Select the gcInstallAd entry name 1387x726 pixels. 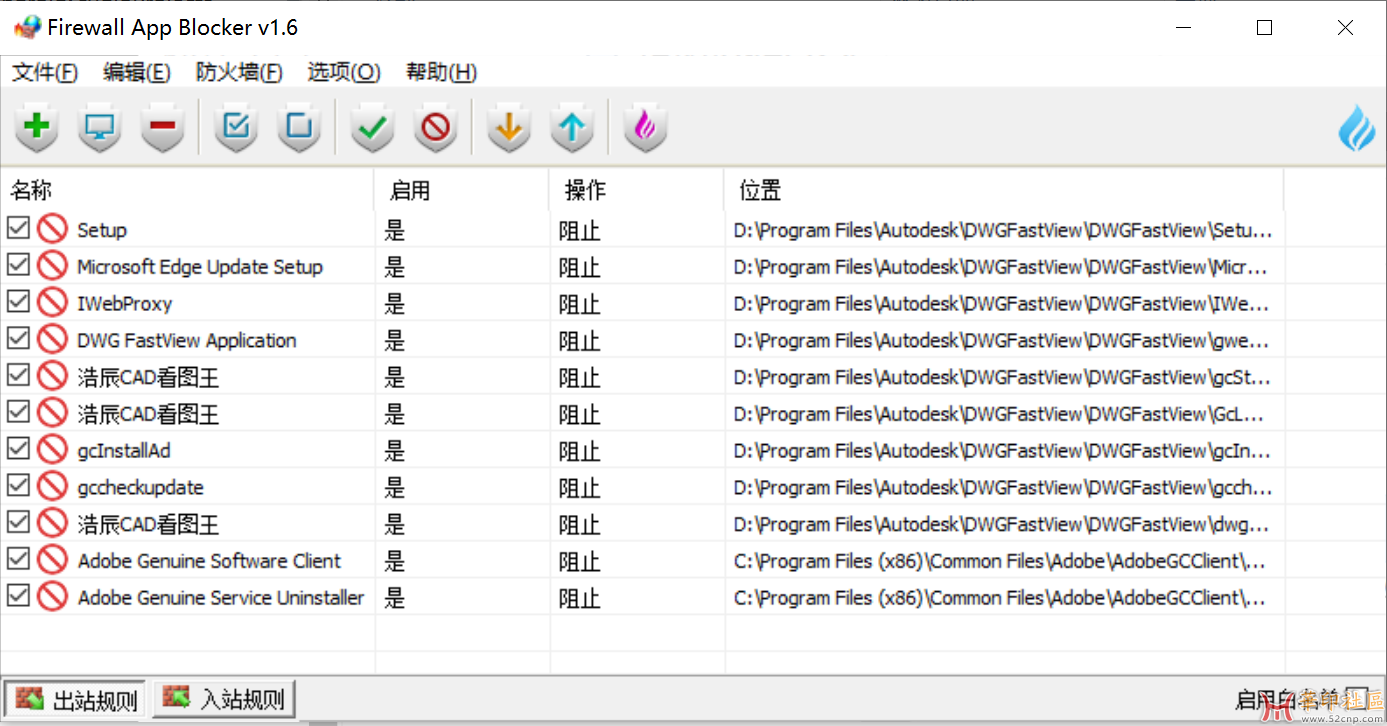point(124,451)
